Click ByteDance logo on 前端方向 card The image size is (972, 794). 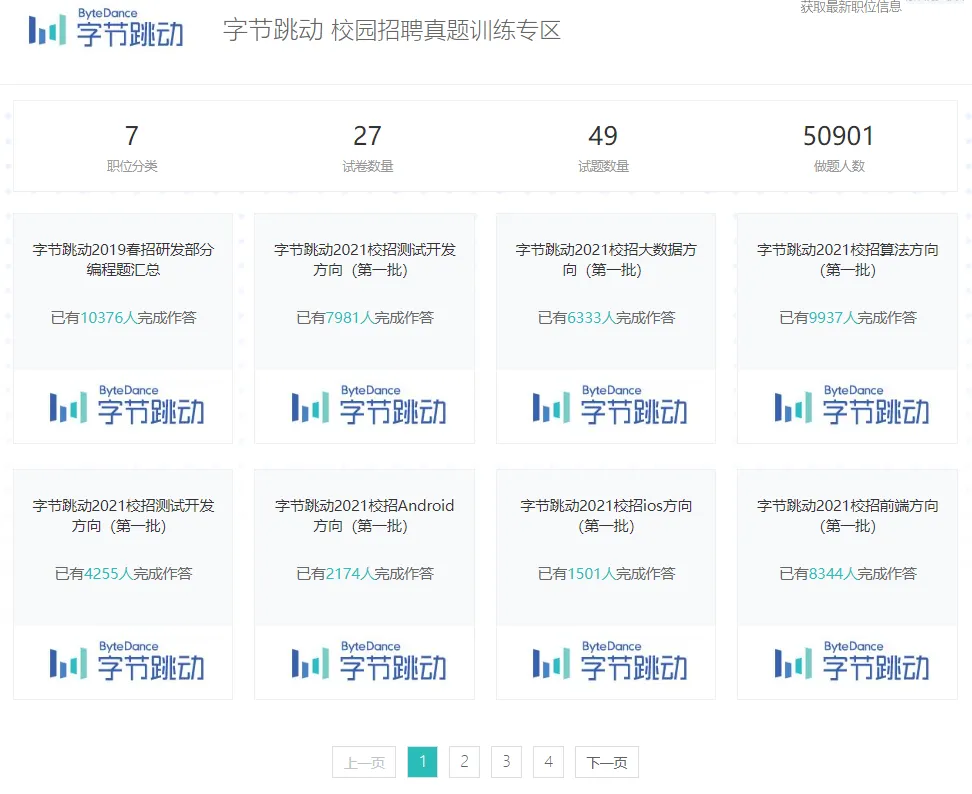coord(851,661)
